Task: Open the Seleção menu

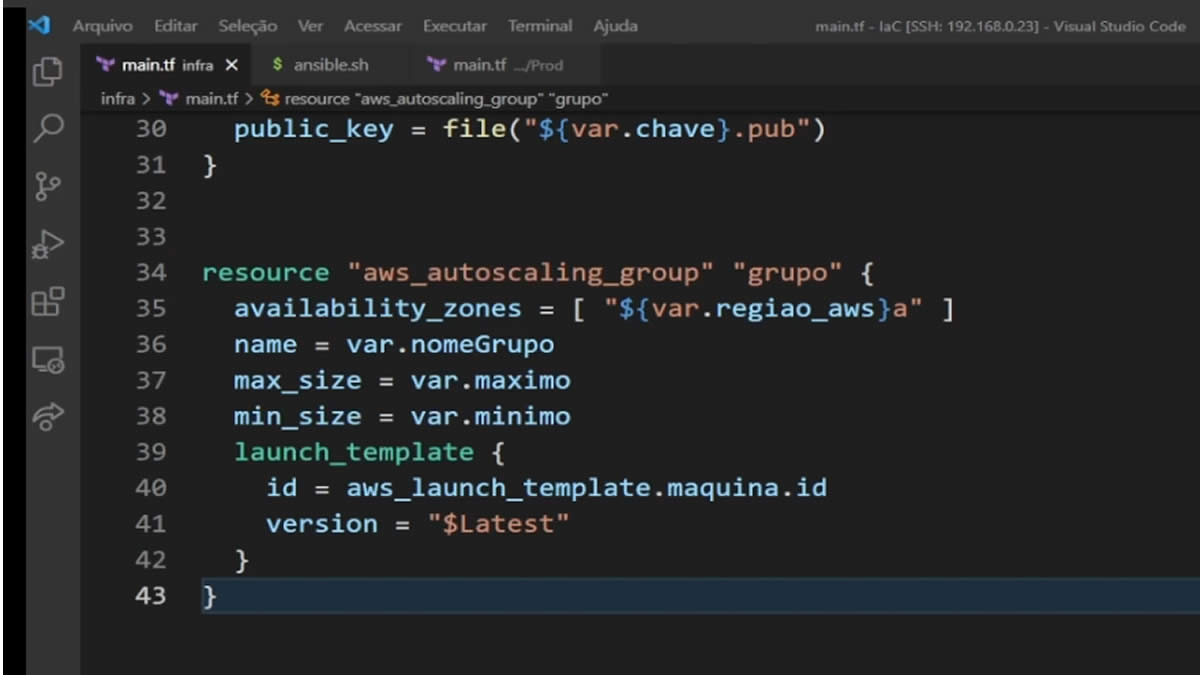Action: tap(247, 26)
